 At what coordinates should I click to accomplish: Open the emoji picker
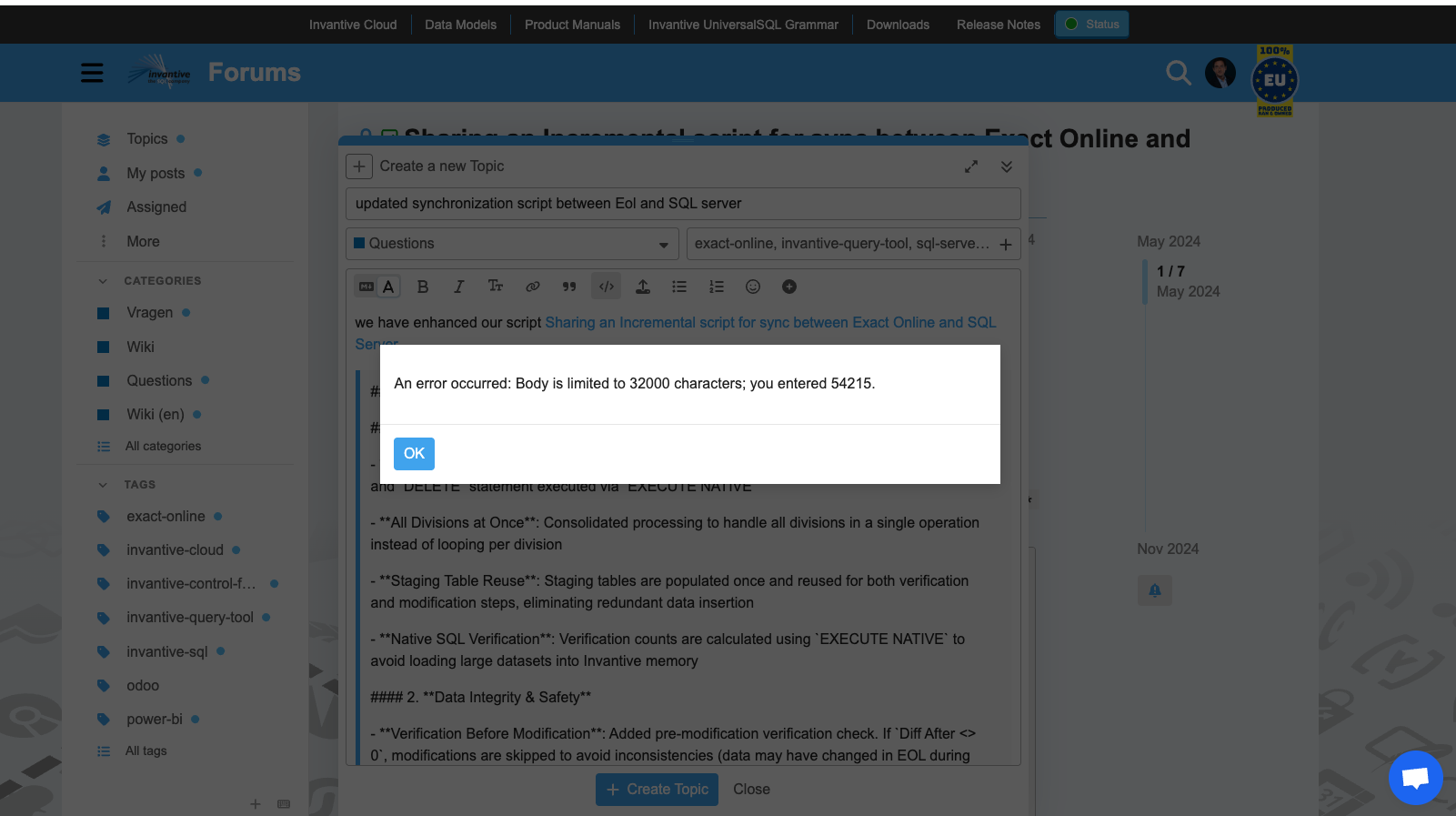[753, 287]
